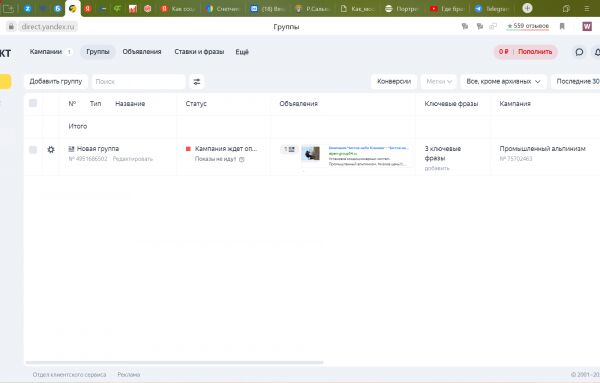Open the browser collections icon beside the menu
600x383 pixels.
pos(566,8)
